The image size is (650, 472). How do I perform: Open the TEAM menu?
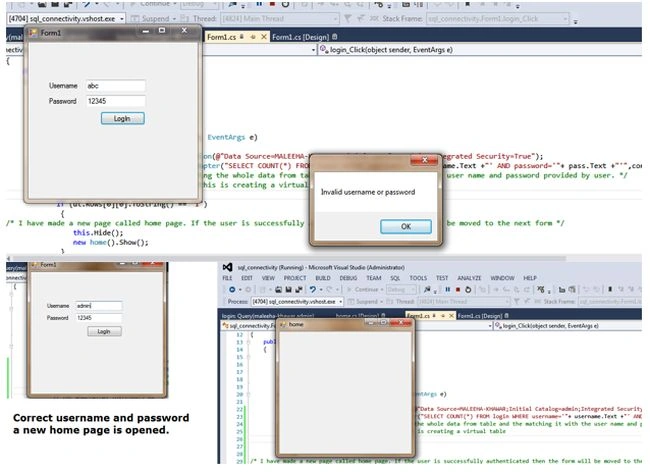pyautogui.click(x=374, y=278)
